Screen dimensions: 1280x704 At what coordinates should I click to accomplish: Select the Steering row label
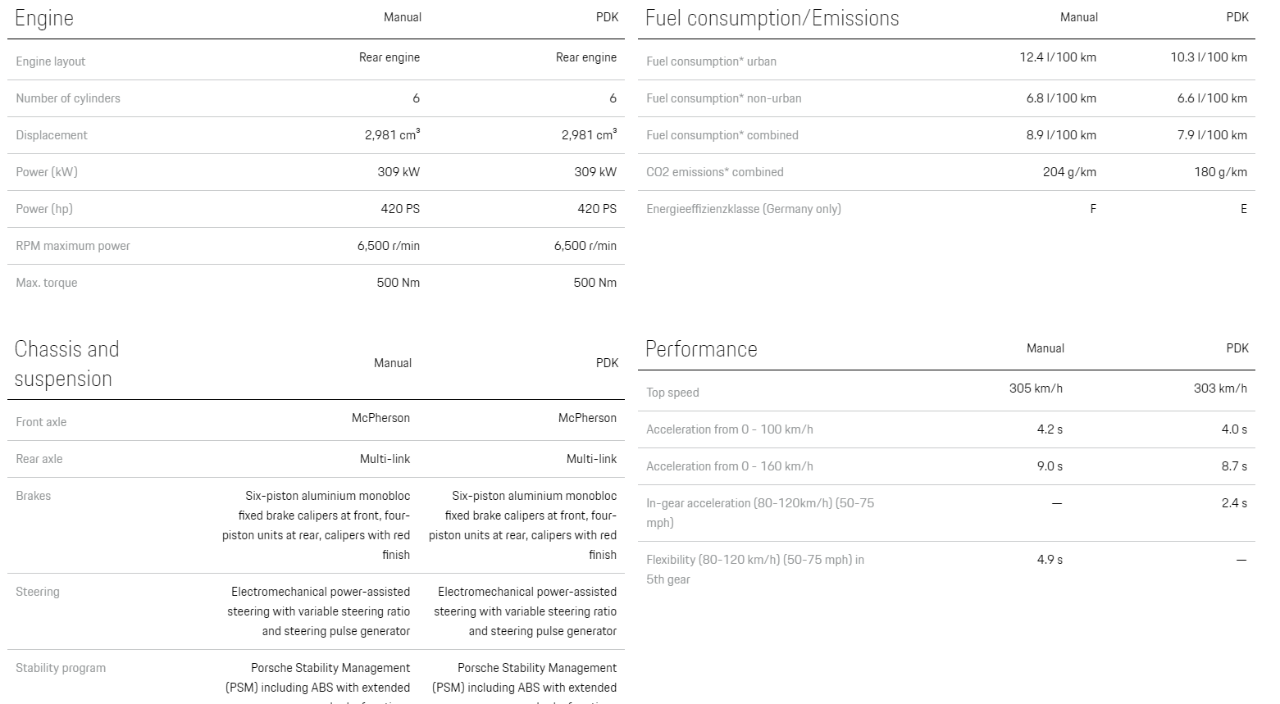point(38,592)
